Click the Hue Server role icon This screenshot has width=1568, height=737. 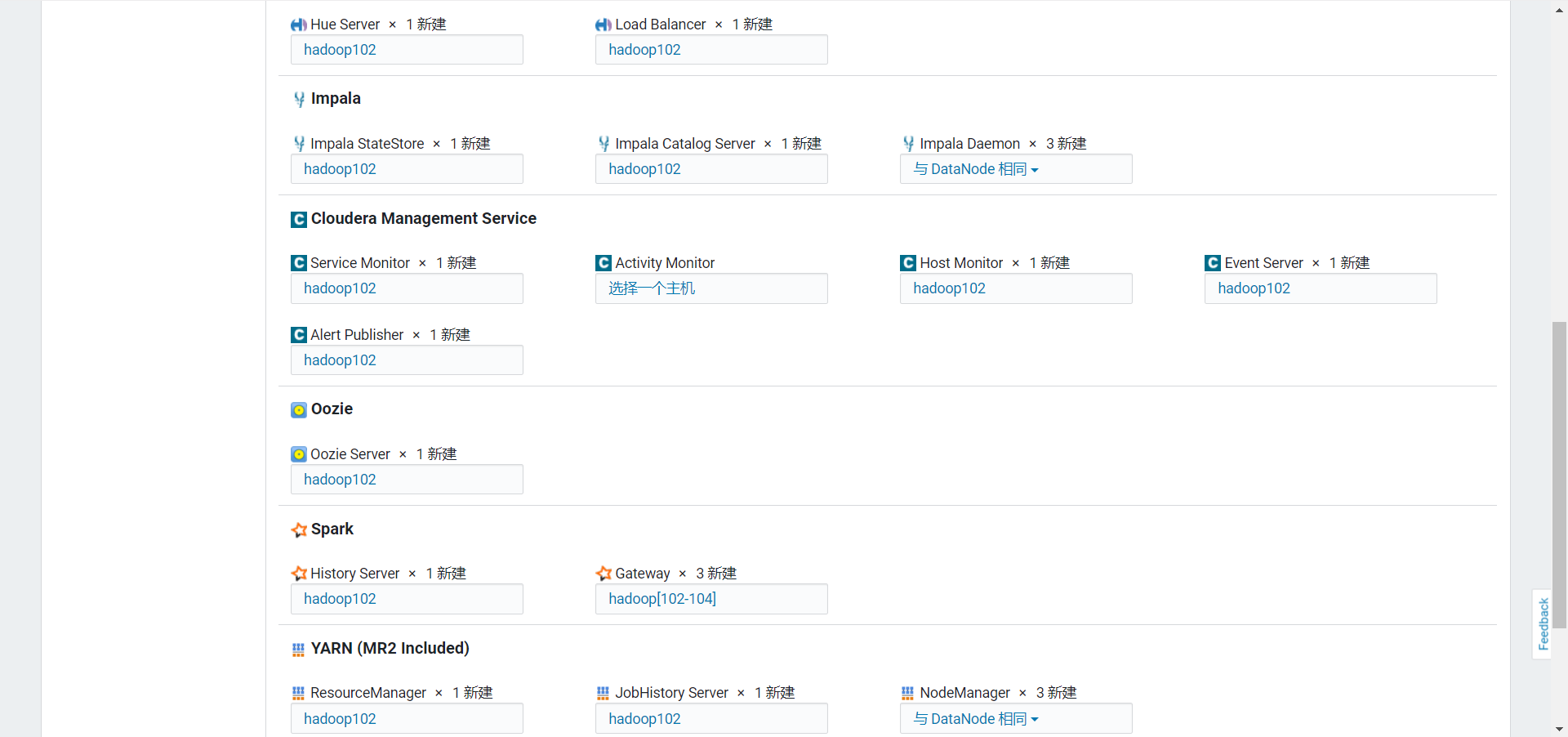point(299,25)
